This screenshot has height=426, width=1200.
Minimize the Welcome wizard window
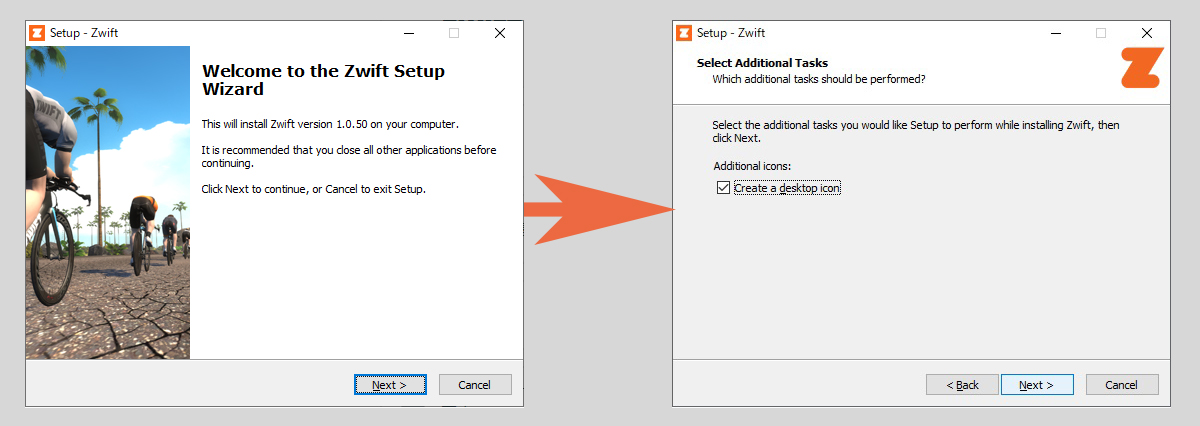pyautogui.click(x=409, y=33)
